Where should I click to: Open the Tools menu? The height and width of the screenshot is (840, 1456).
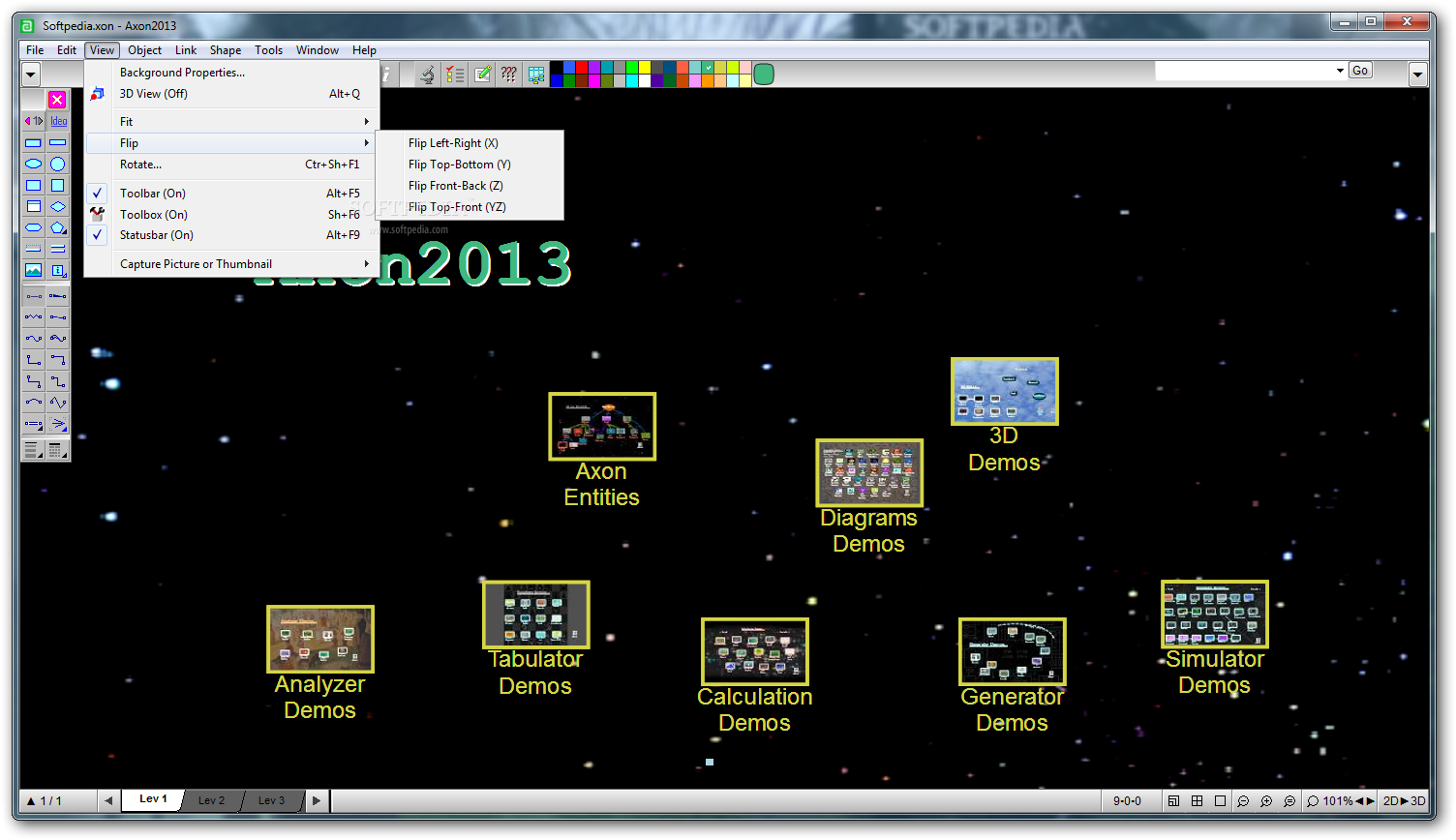click(x=268, y=50)
